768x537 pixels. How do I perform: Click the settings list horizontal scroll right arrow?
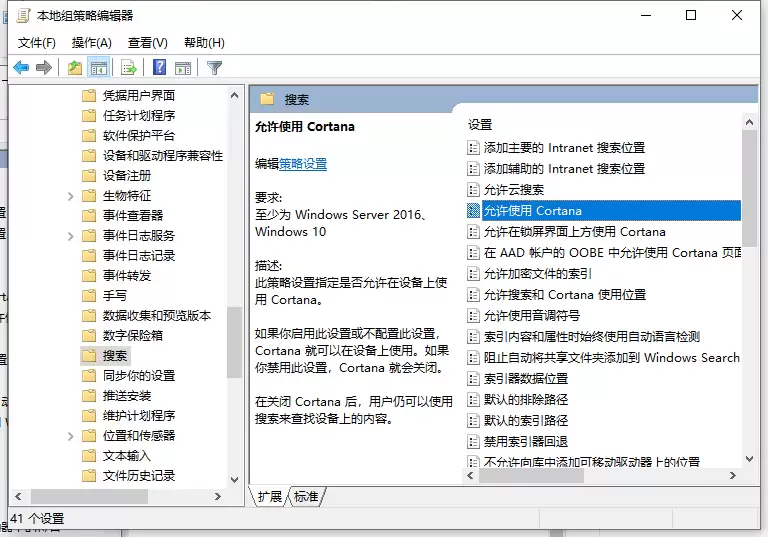click(733, 476)
